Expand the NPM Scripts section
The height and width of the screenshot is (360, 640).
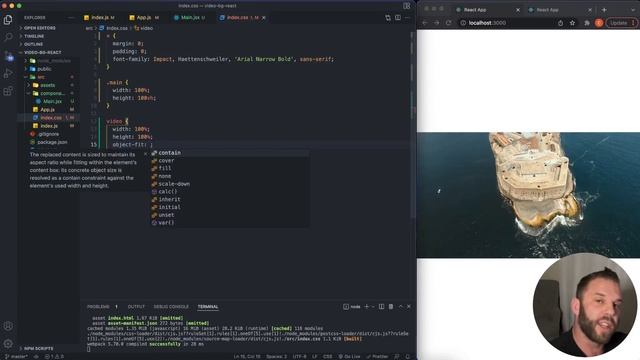pos(38,348)
